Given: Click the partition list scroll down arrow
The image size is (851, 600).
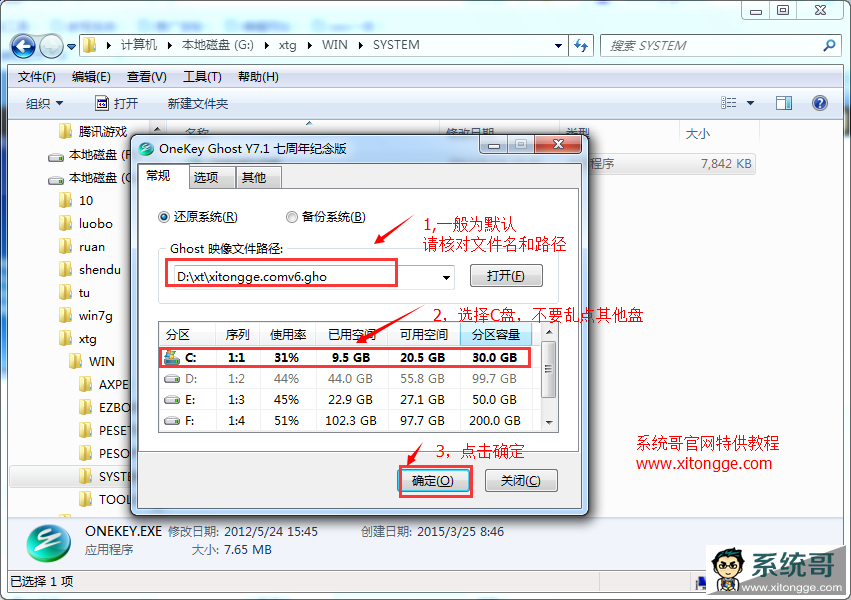Looking at the screenshot, I should [549, 423].
